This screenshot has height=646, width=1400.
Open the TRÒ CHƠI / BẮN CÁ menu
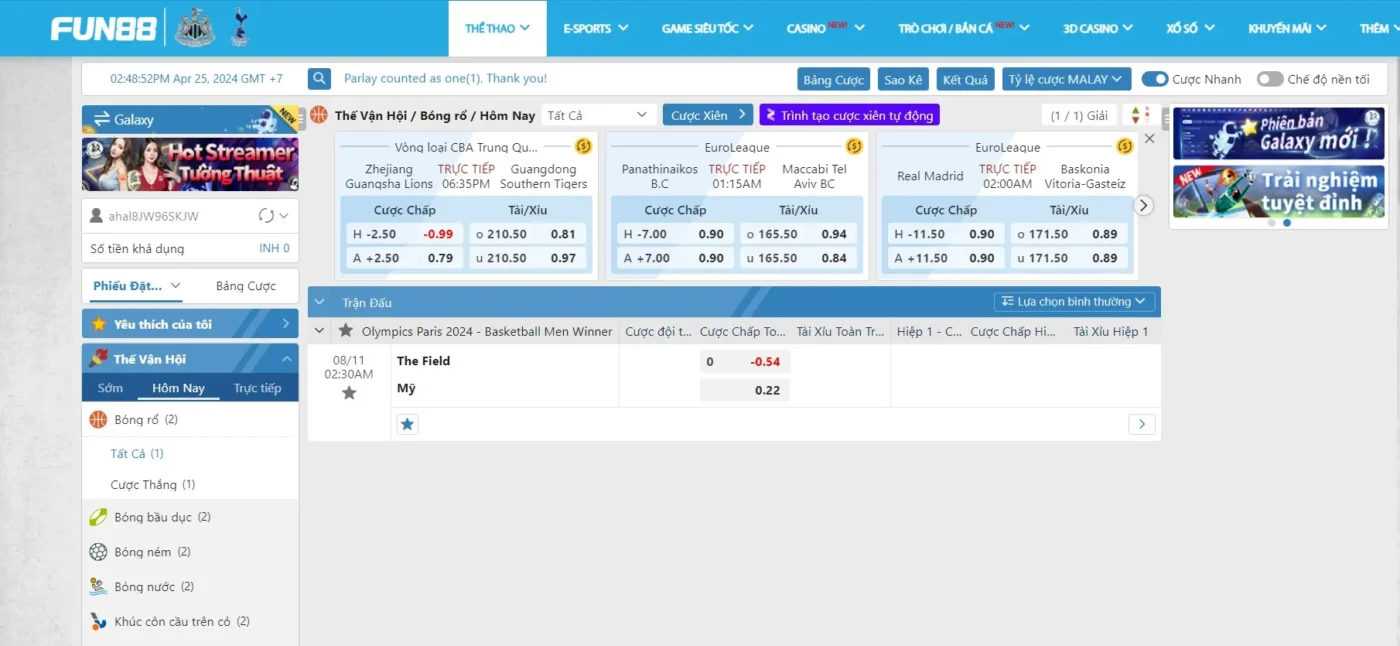pos(964,28)
